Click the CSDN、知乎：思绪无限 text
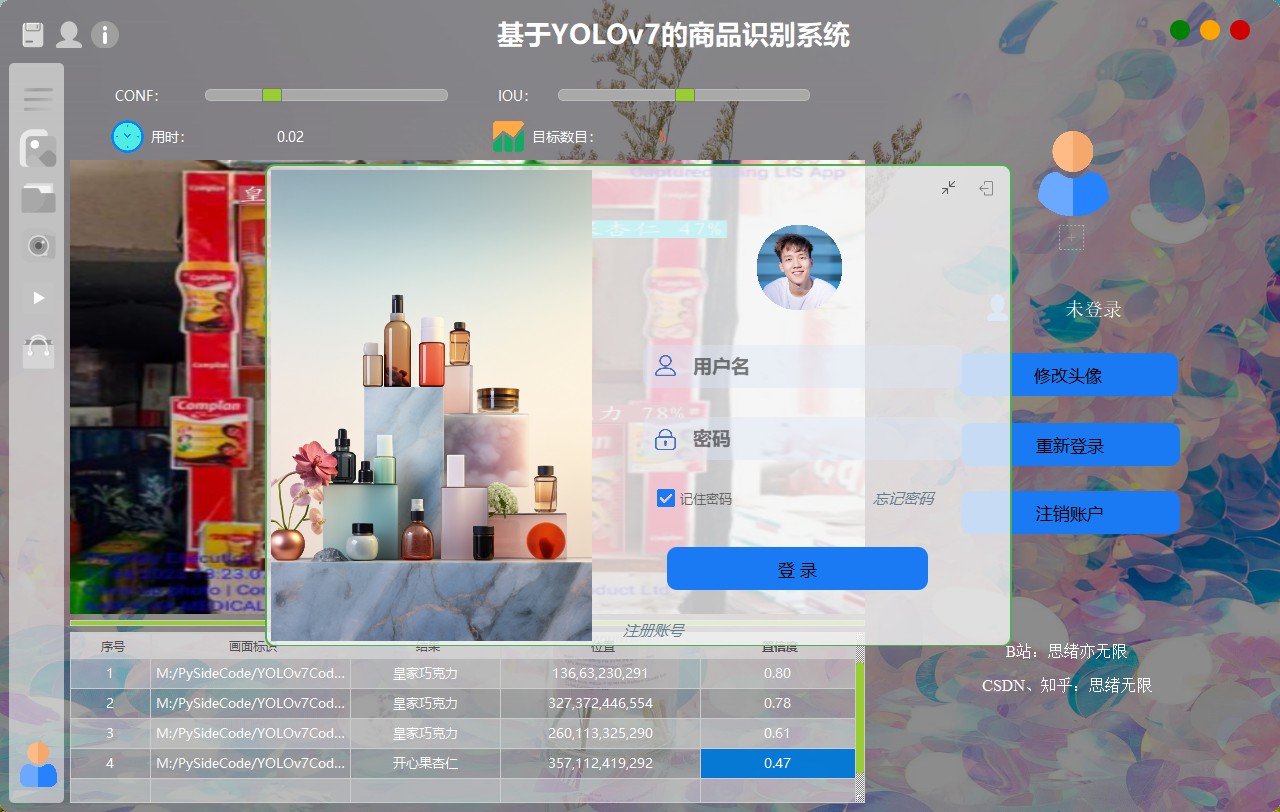The height and width of the screenshot is (812, 1280). click(1067, 685)
